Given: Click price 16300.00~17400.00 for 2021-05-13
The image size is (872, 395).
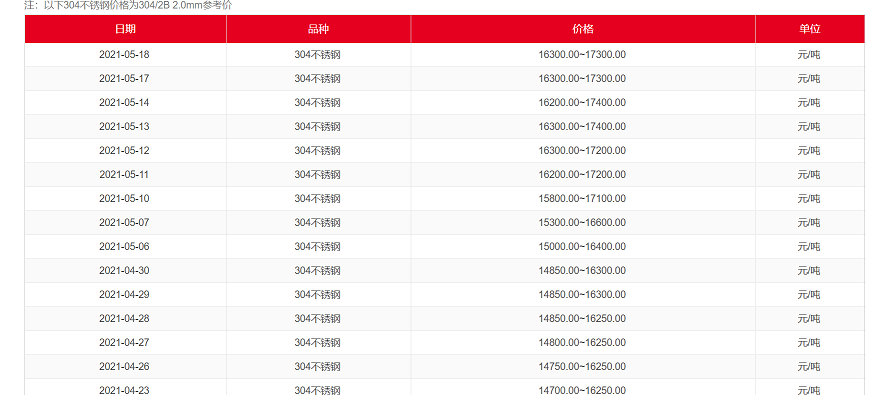Looking at the screenshot, I should 582,127.
